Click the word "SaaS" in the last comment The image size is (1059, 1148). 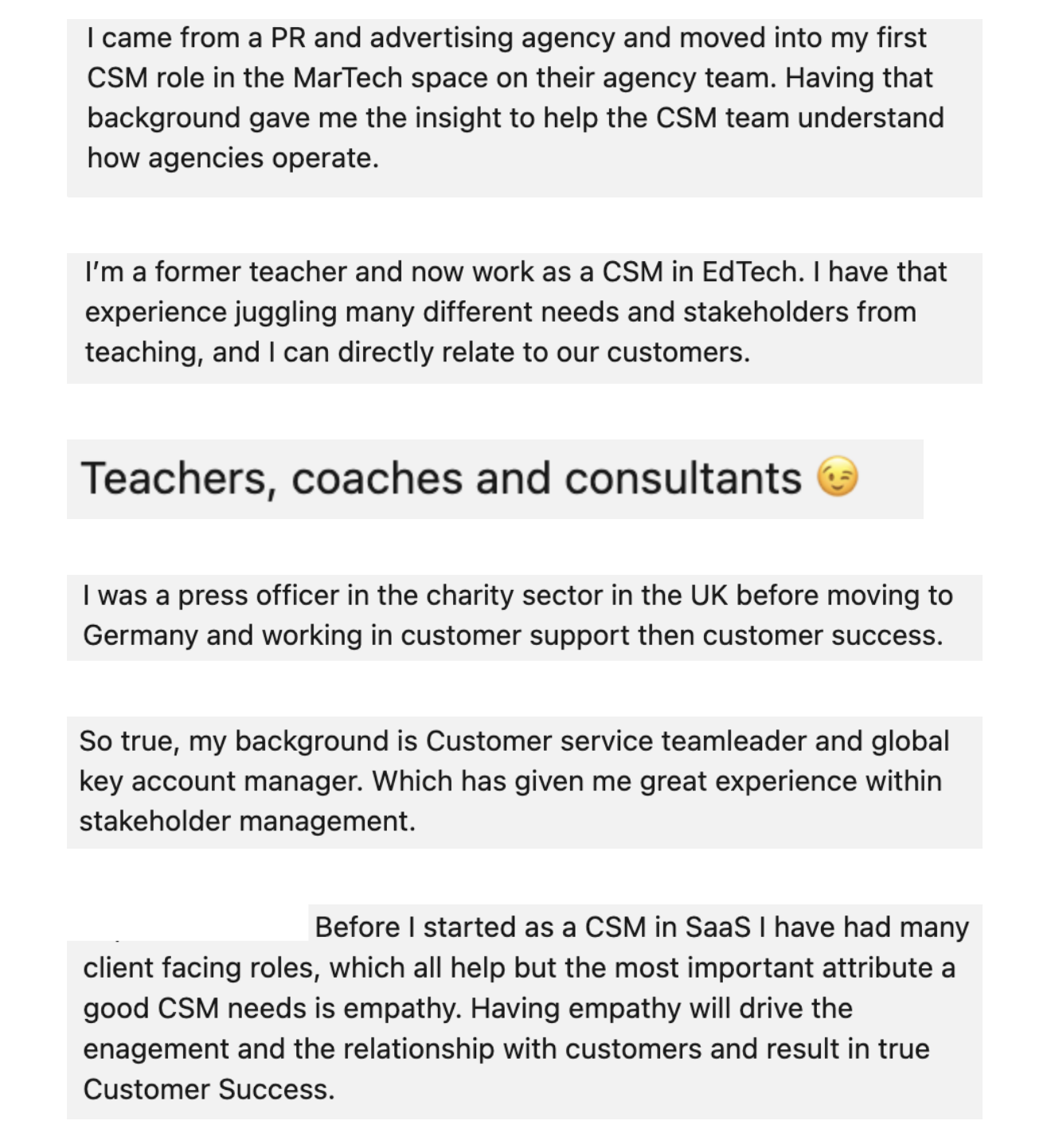pyautogui.click(x=717, y=927)
